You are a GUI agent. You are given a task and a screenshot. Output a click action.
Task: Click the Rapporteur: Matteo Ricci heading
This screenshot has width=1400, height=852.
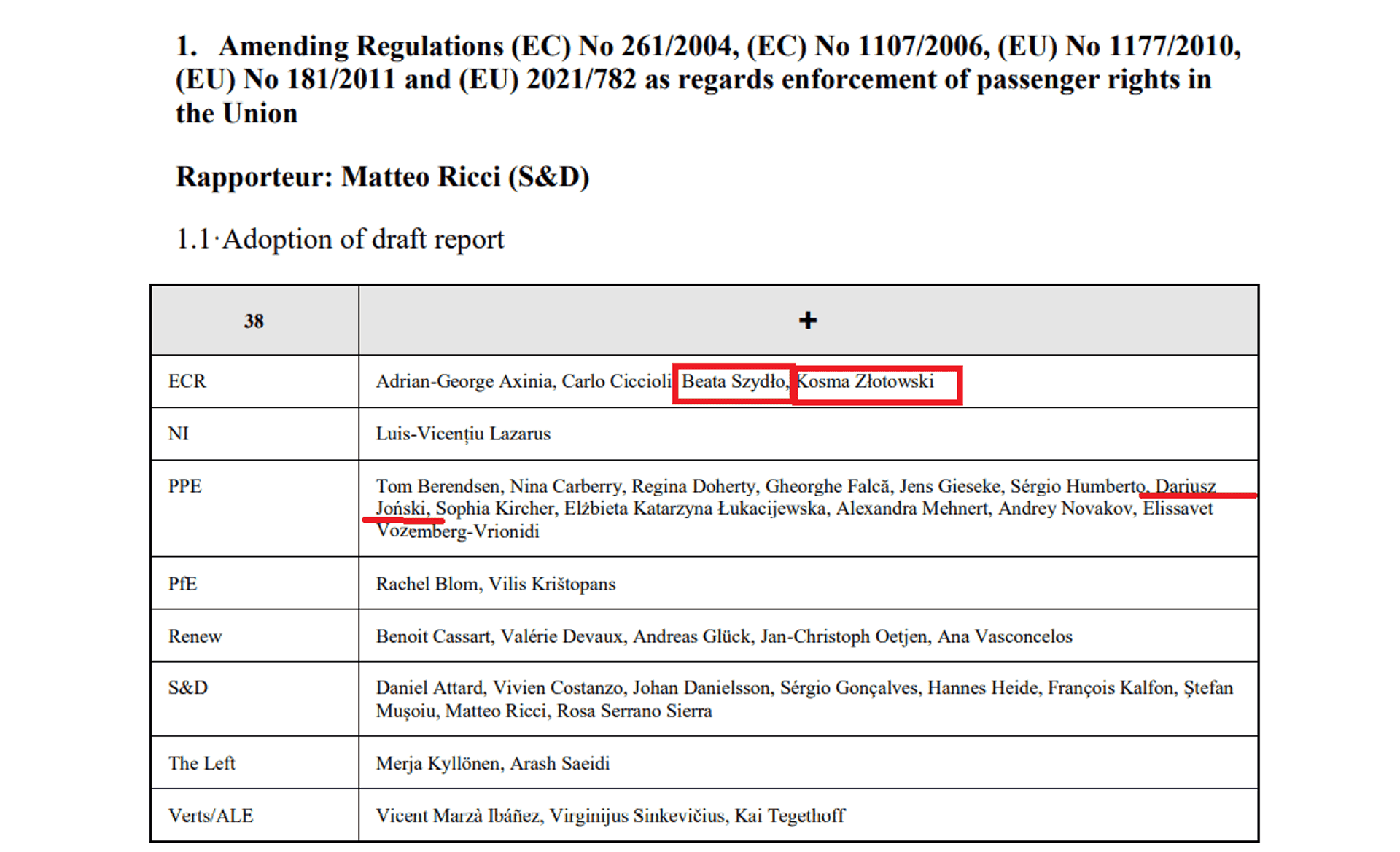pyautogui.click(x=383, y=177)
